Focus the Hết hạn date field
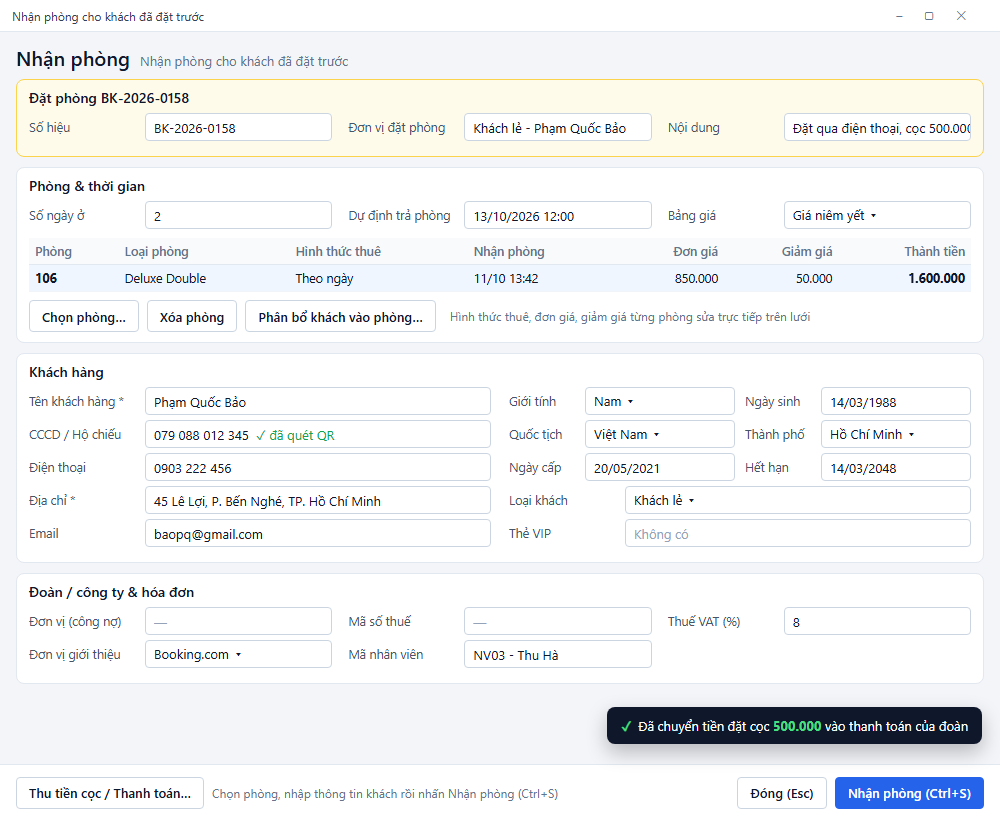The width and height of the screenshot is (1000, 820). tap(895, 467)
